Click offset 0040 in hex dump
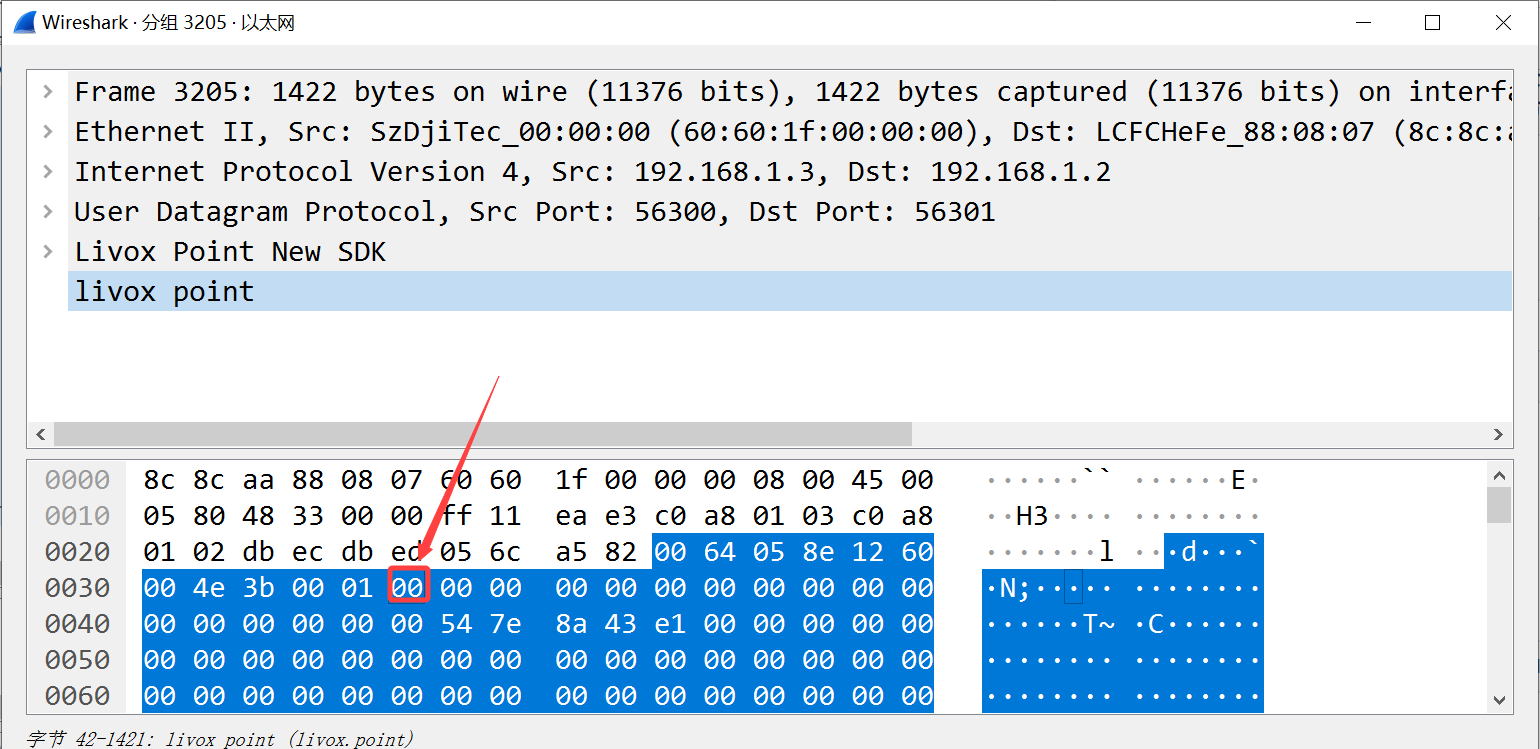Image resolution: width=1540 pixels, height=749 pixels. (x=77, y=624)
